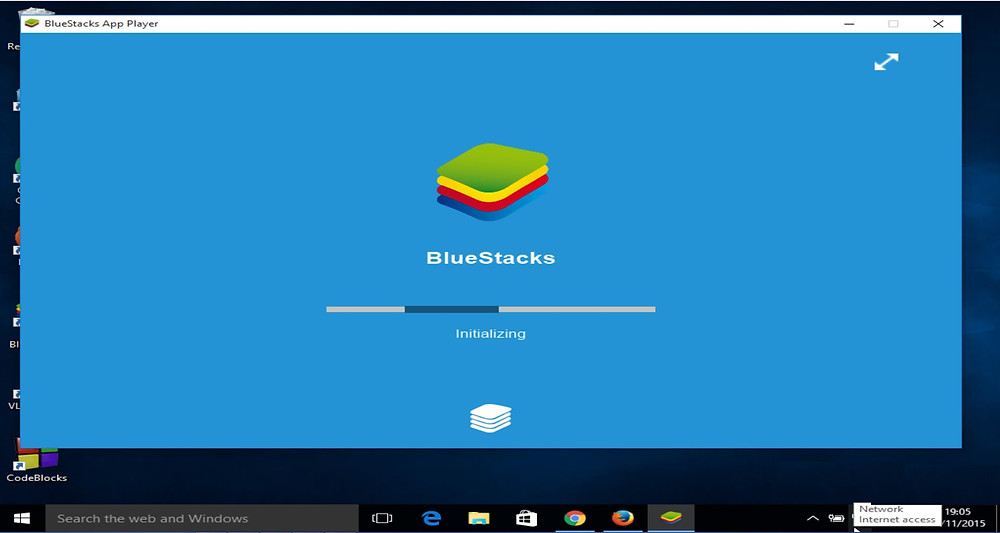Launch Google Chrome from taskbar
The height and width of the screenshot is (533, 1000).
pos(575,518)
